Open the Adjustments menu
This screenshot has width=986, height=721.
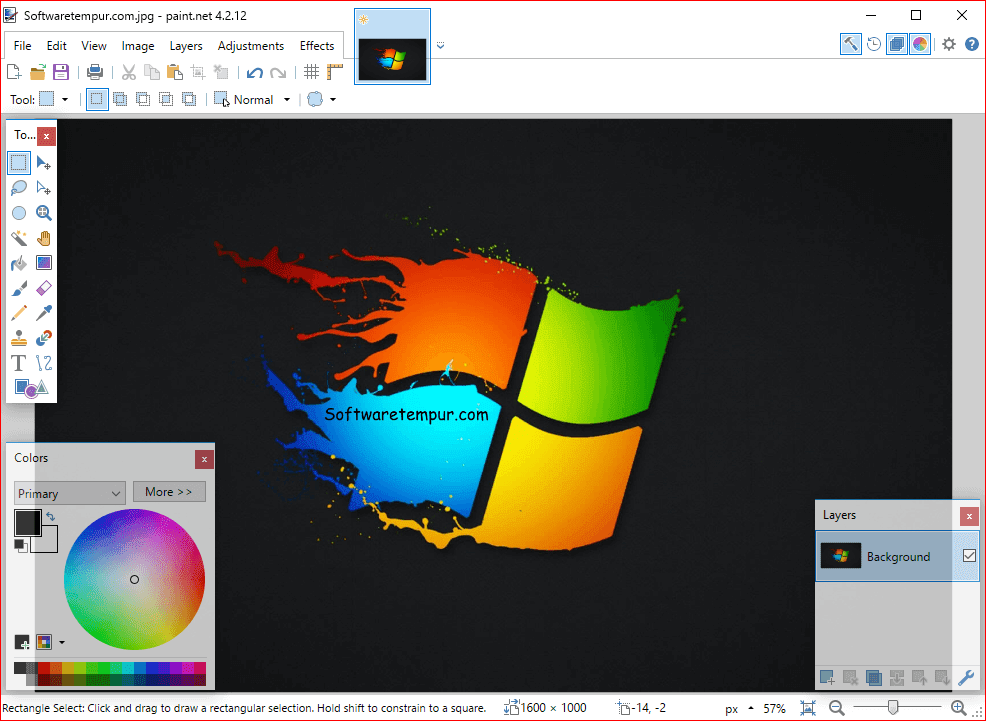(251, 46)
